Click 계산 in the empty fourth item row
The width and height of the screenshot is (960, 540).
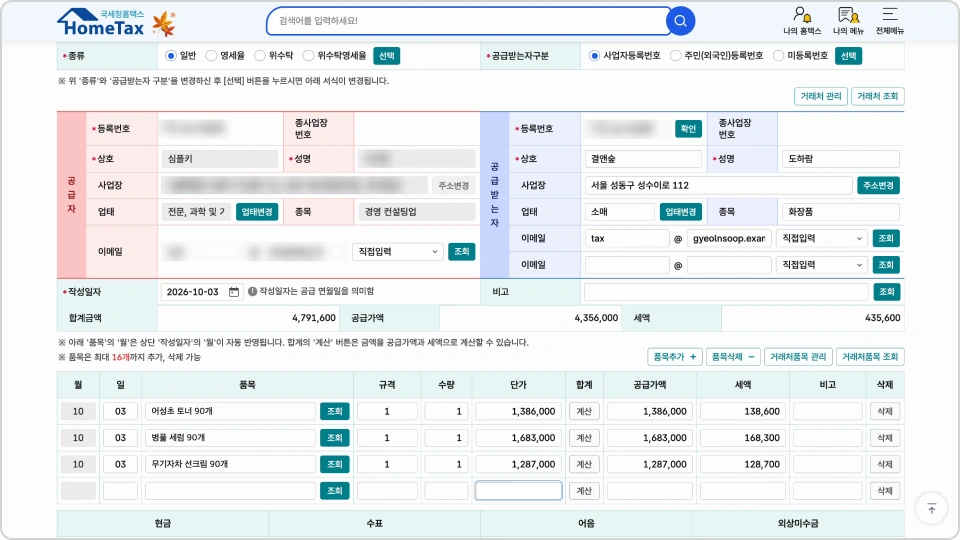pyautogui.click(x=584, y=490)
